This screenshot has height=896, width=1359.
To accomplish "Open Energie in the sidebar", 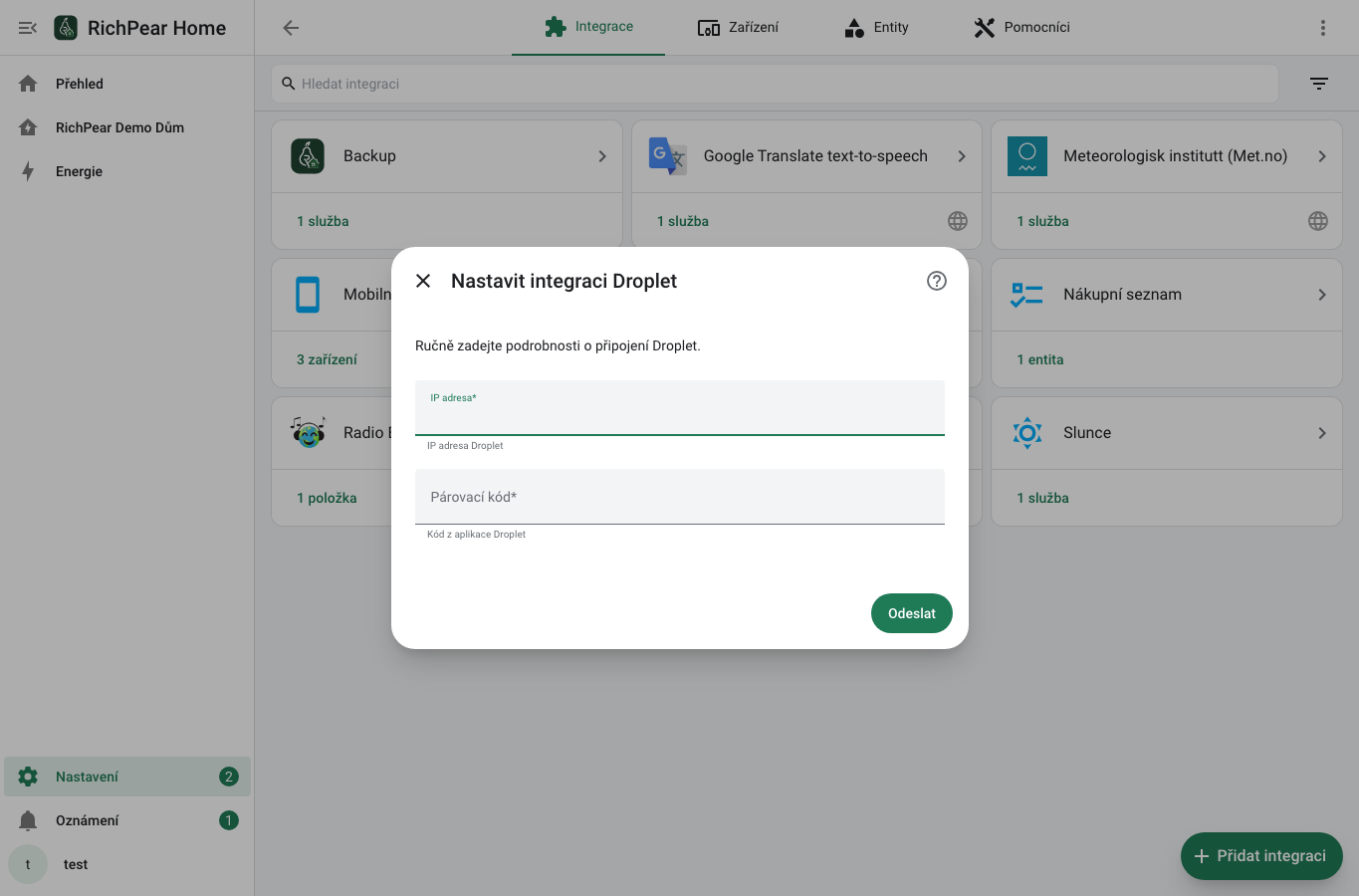I will [x=127, y=171].
